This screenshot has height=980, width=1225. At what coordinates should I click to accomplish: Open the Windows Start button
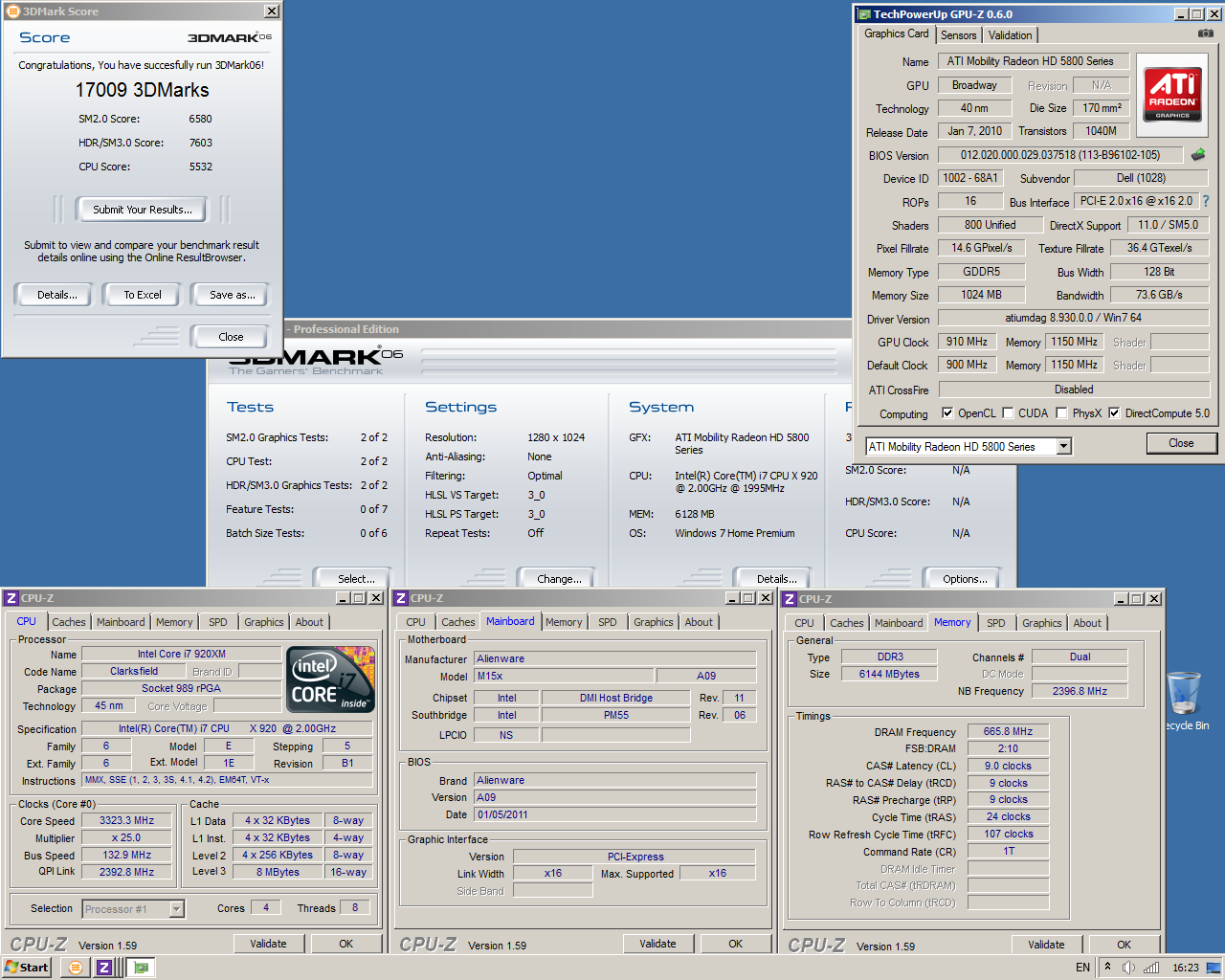tap(26, 968)
